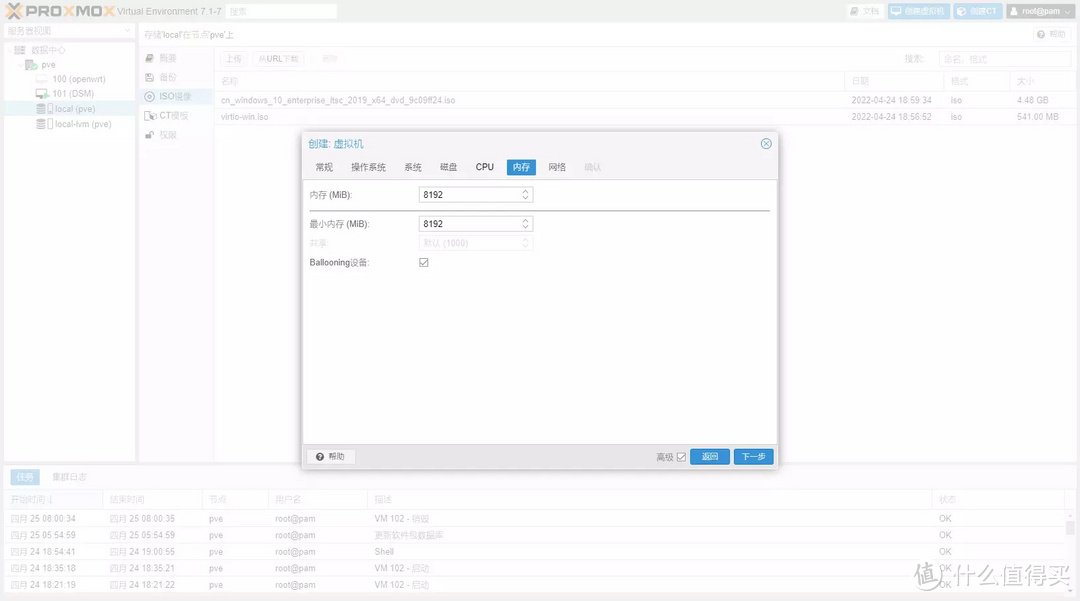Click the 创建虚拟机 button
The height and width of the screenshot is (601, 1080).
(x=919, y=11)
